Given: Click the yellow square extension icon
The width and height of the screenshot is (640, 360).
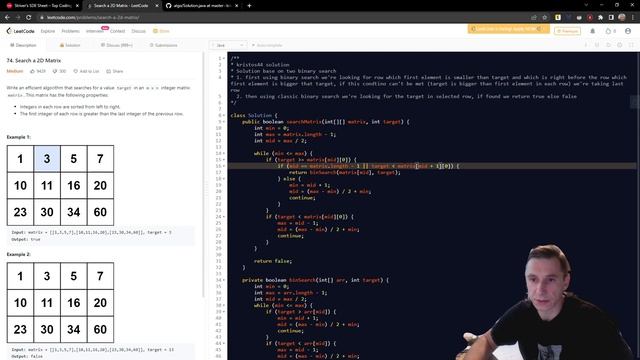Looking at the screenshot, I should [558, 18].
